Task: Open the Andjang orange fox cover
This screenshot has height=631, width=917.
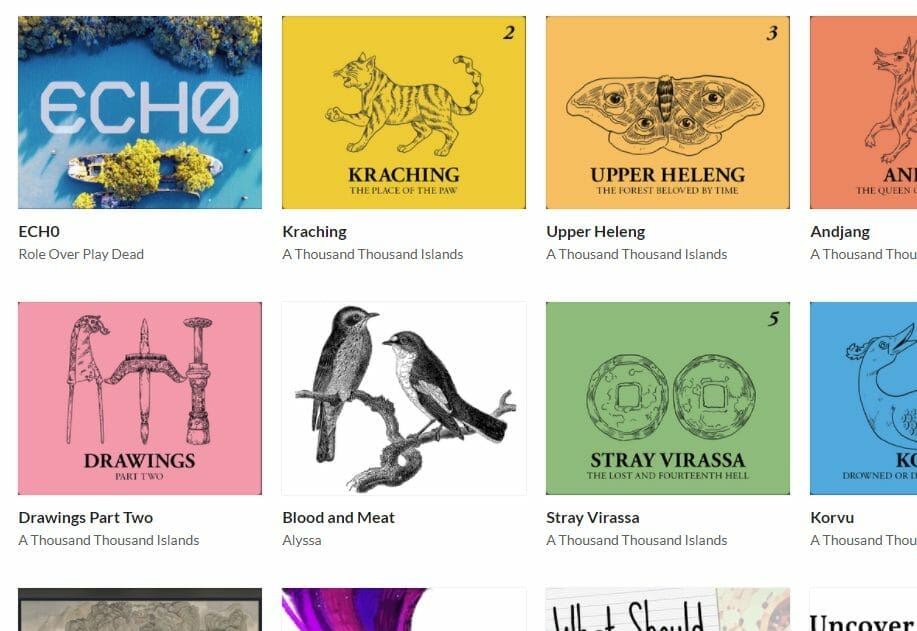Action: coord(863,112)
